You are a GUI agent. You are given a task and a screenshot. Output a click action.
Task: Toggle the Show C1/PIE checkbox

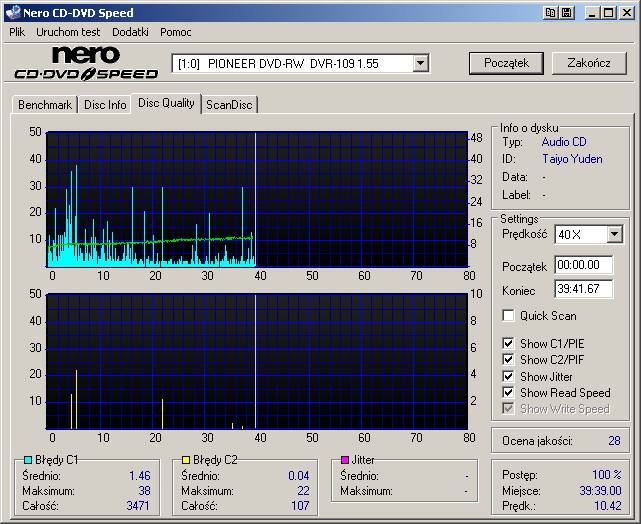pyautogui.click(x=508, y=343)
